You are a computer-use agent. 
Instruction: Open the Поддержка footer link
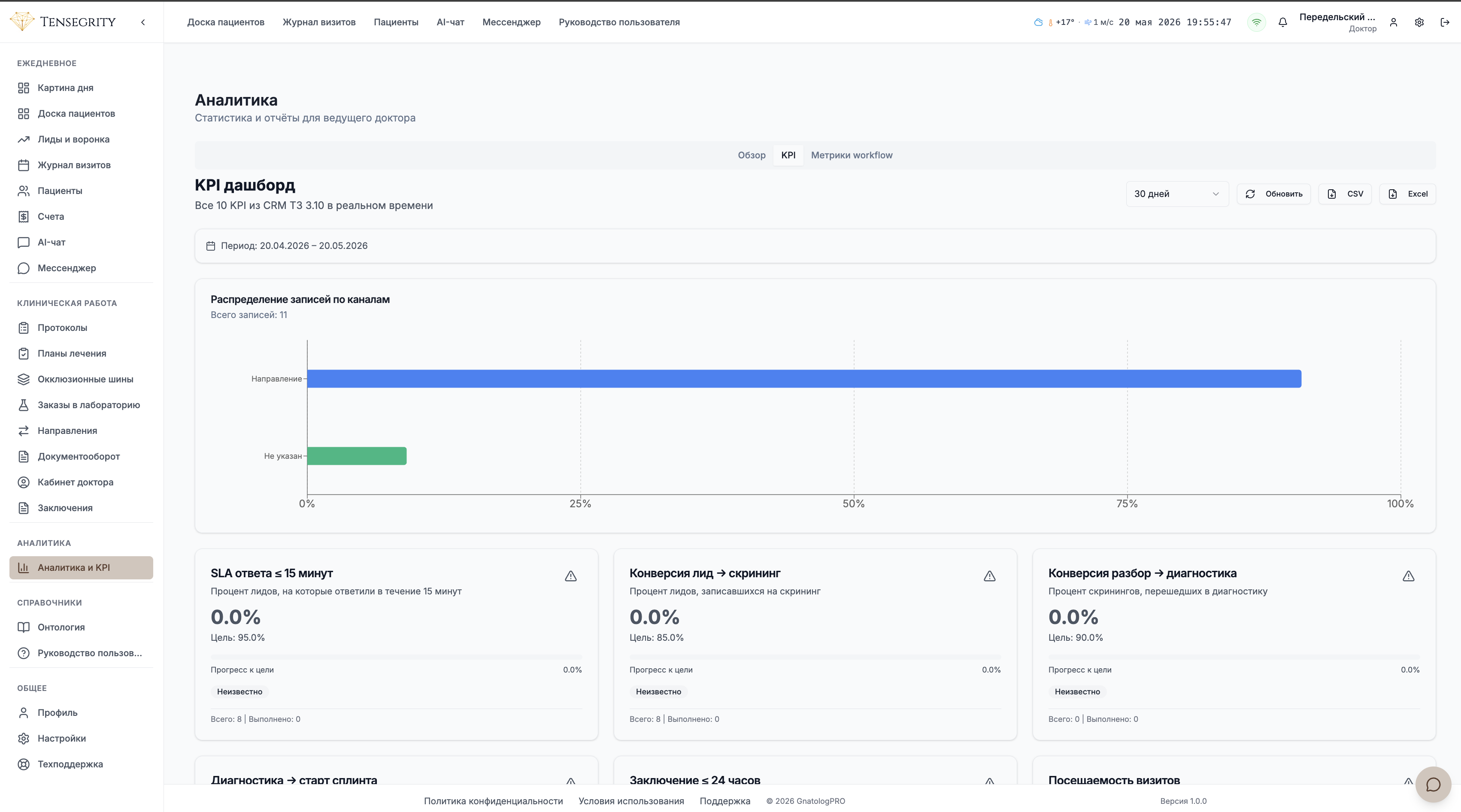725,801
